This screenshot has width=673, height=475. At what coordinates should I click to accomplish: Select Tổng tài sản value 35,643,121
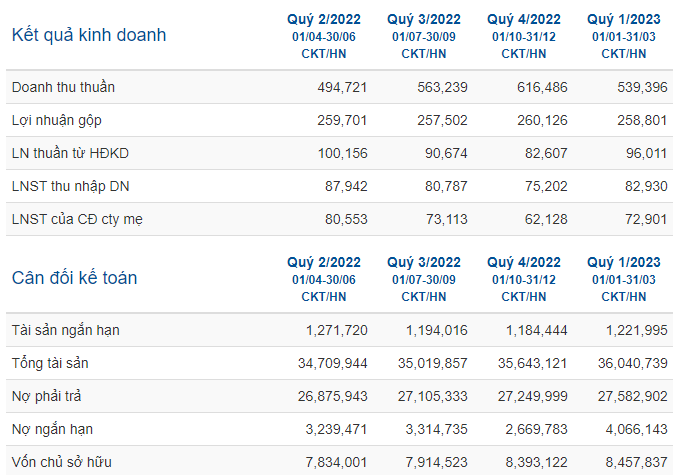click(x=533, y=363)
